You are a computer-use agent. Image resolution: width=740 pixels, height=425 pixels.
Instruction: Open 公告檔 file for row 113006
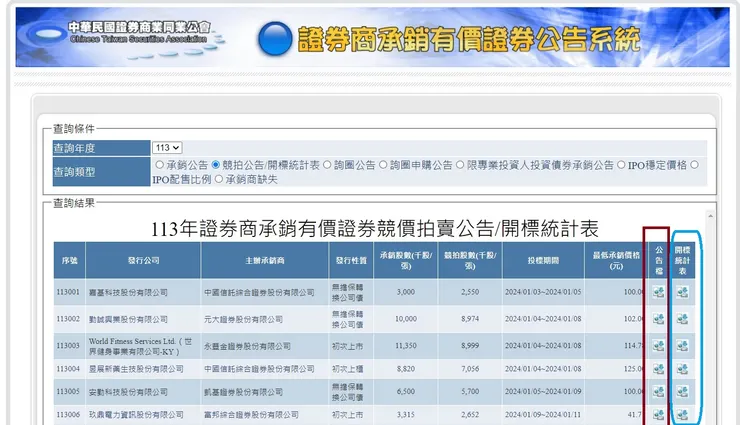[658, 415]
